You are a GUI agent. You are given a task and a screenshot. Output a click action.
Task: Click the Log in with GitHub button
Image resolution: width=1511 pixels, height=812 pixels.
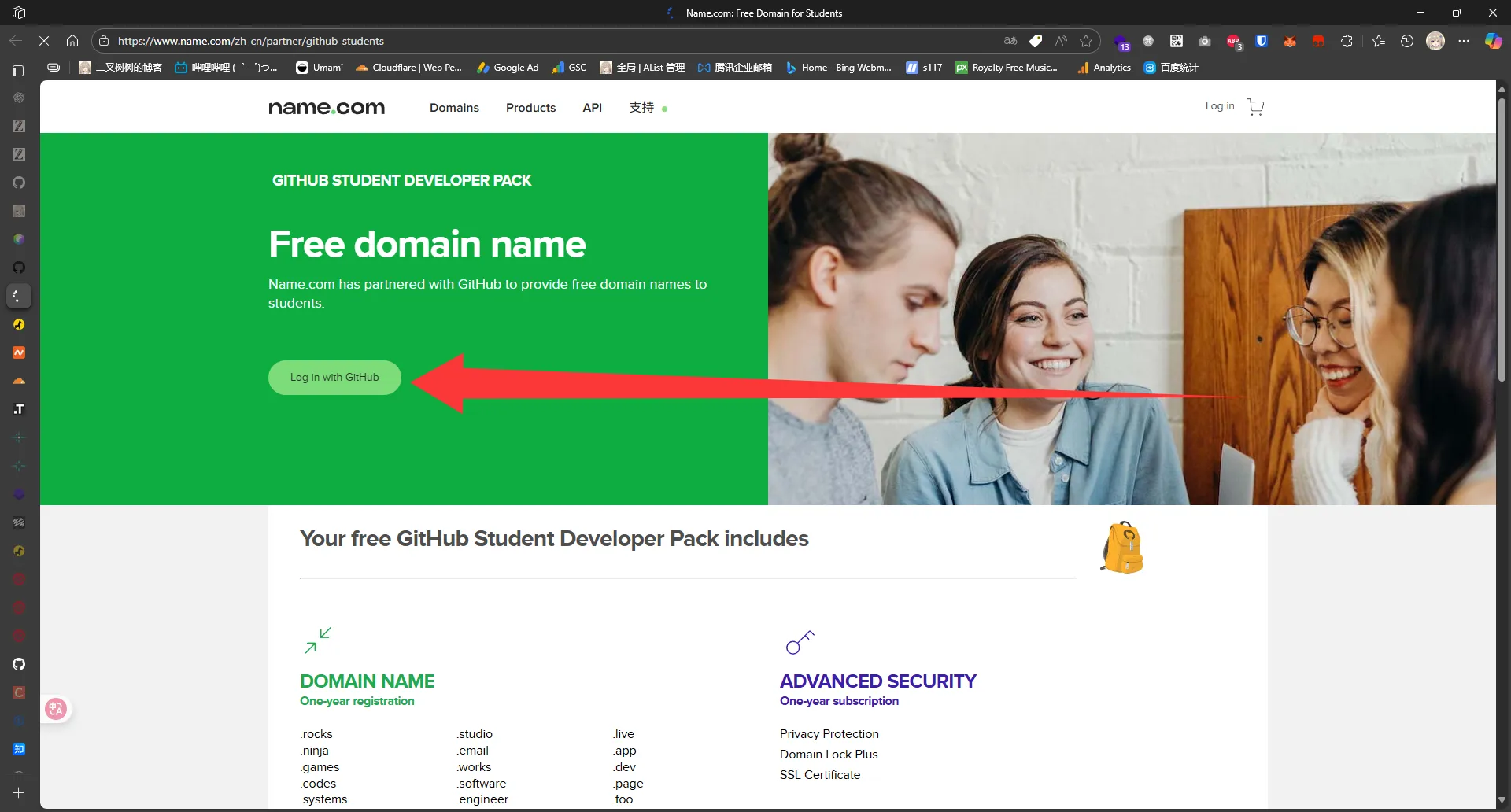tap(334, 378)
